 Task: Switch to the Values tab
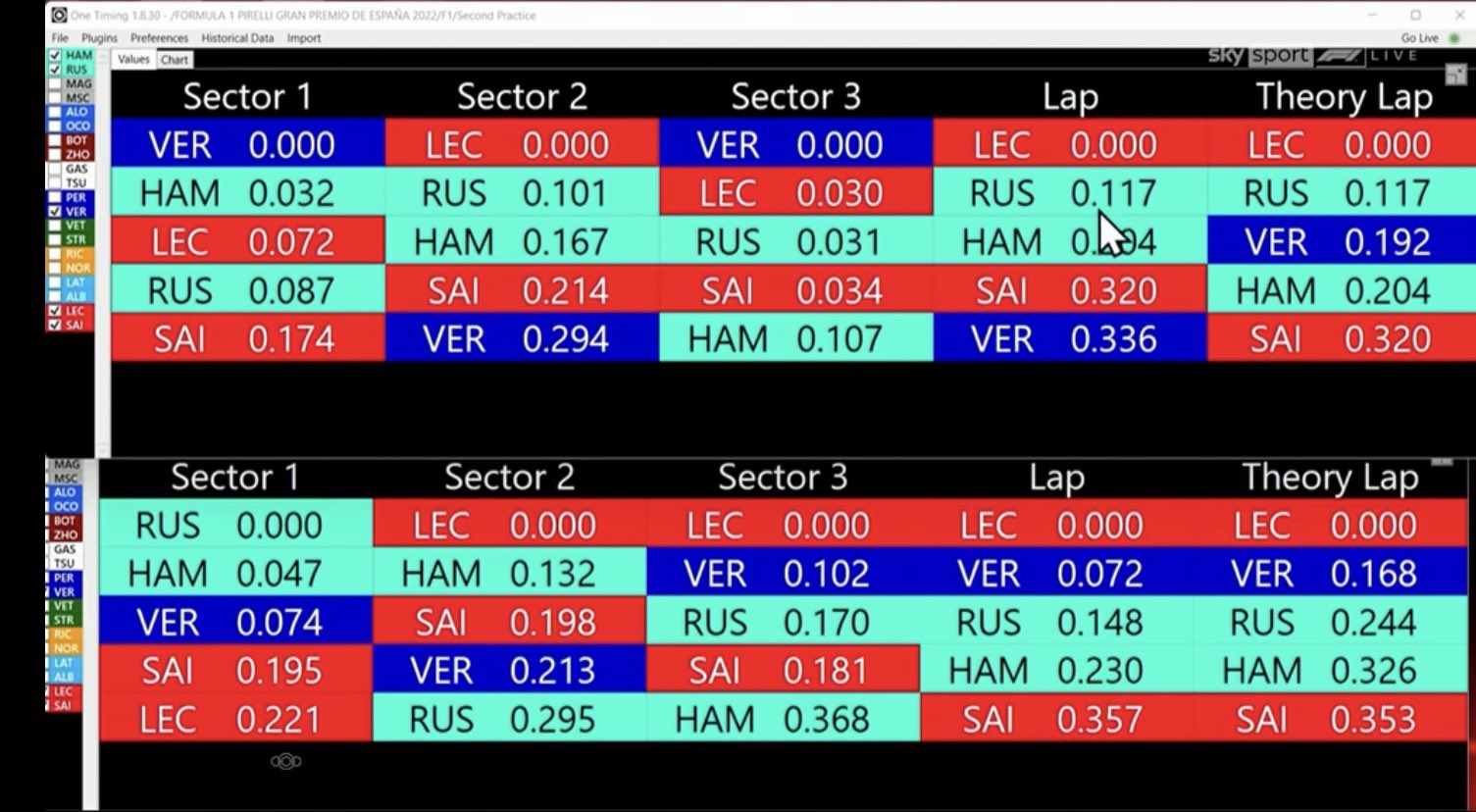click(133, 60)
